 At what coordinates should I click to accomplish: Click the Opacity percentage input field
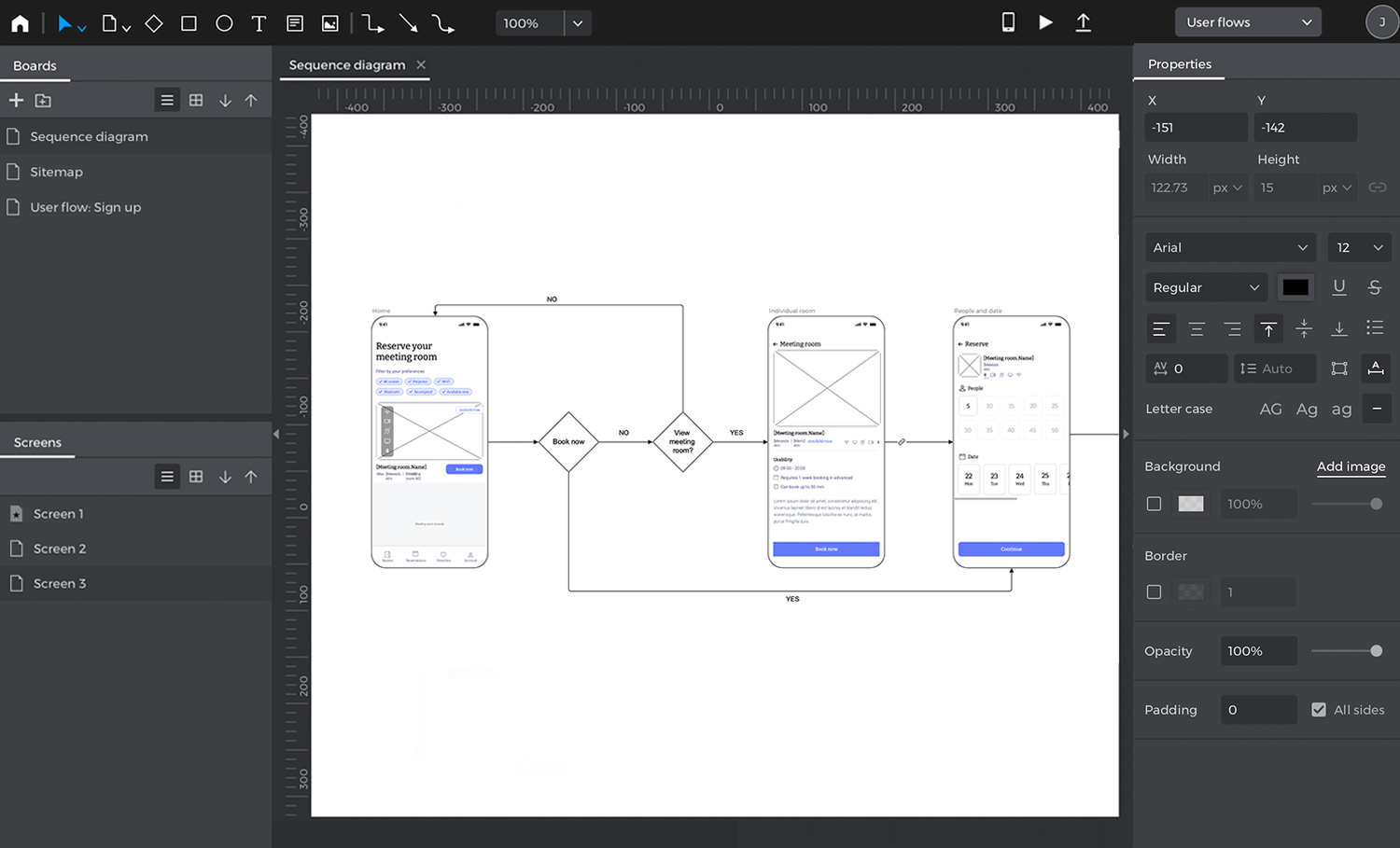tap(1257, 651)
